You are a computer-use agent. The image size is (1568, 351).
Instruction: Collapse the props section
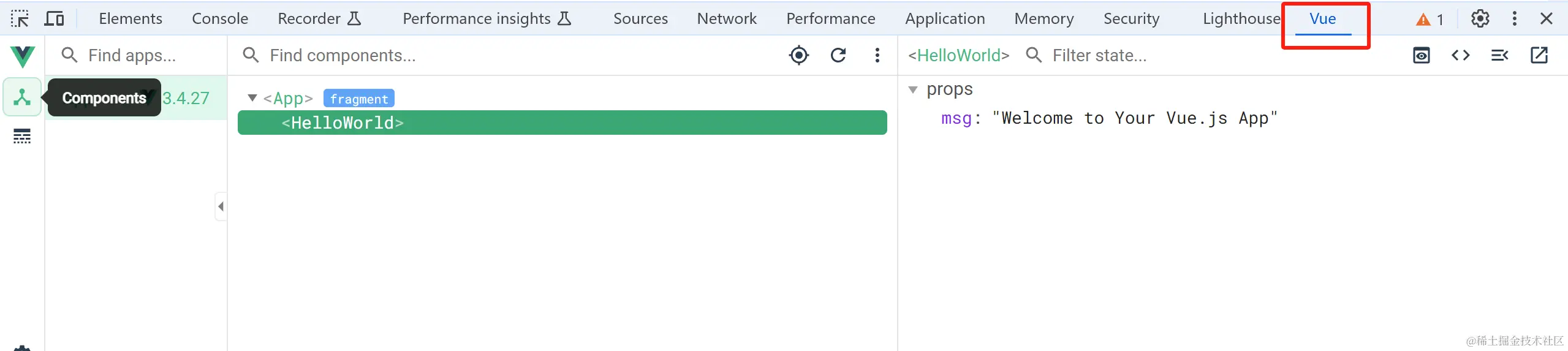click(x=913, y=89)
